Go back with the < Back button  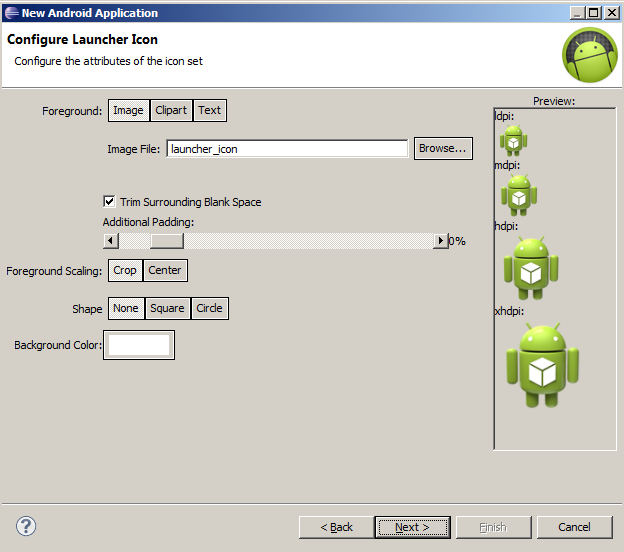(x=336, y=527)
